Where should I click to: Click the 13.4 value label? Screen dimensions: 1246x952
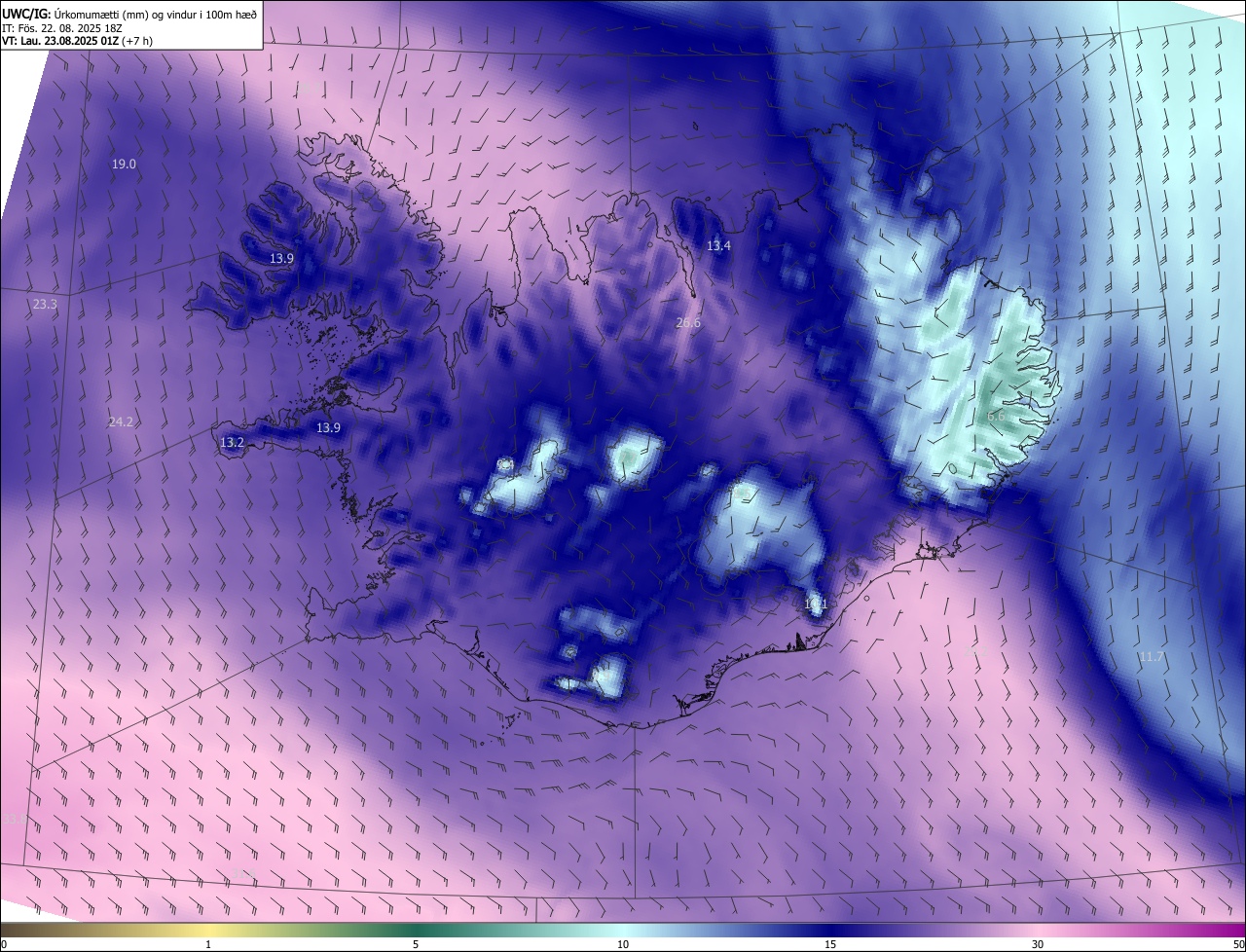pos(718,246)
